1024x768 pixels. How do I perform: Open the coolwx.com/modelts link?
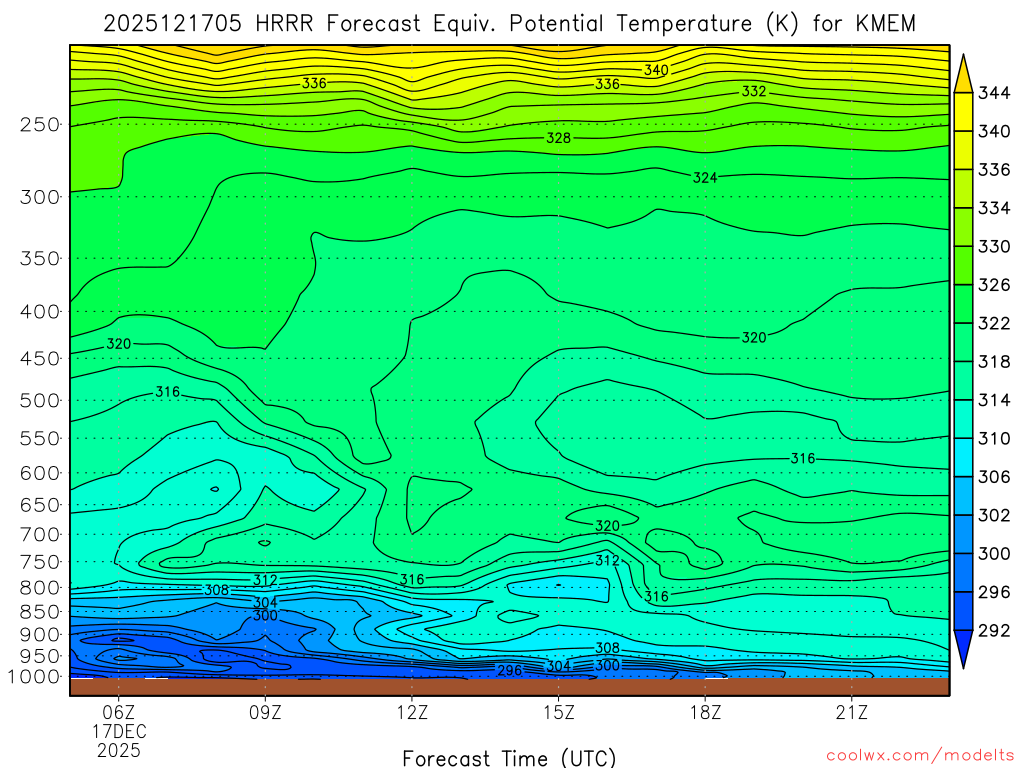[x=920, y=755]
